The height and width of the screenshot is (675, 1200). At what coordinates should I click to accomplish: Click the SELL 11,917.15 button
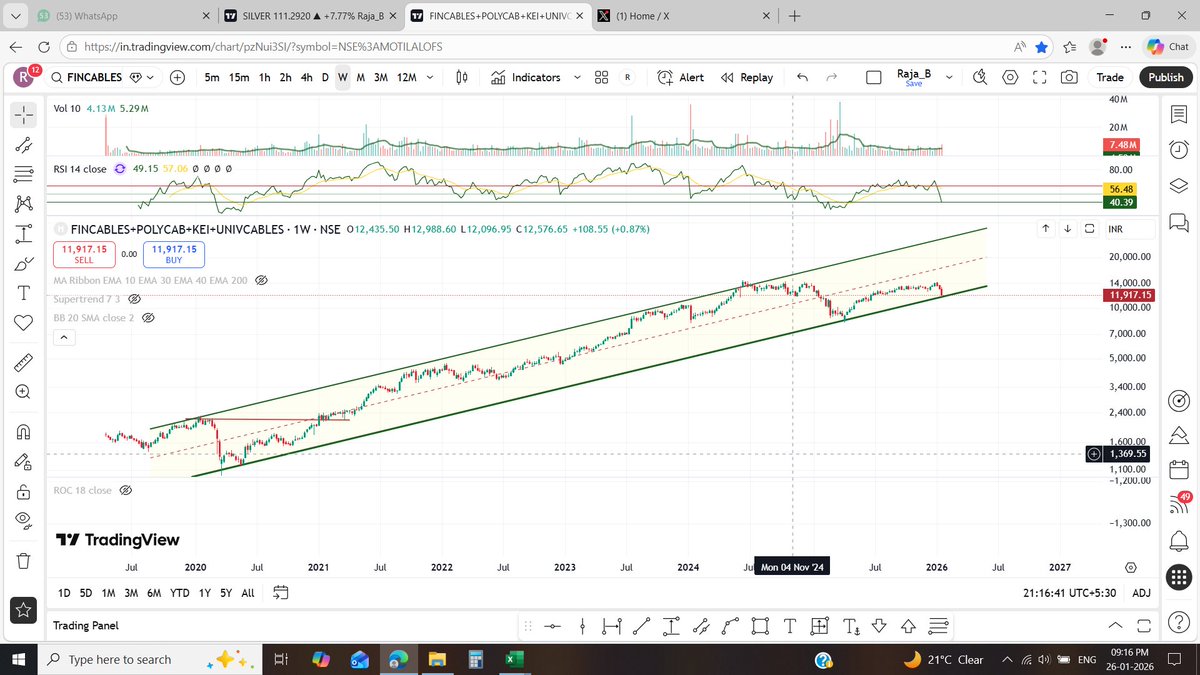point(84,254)
